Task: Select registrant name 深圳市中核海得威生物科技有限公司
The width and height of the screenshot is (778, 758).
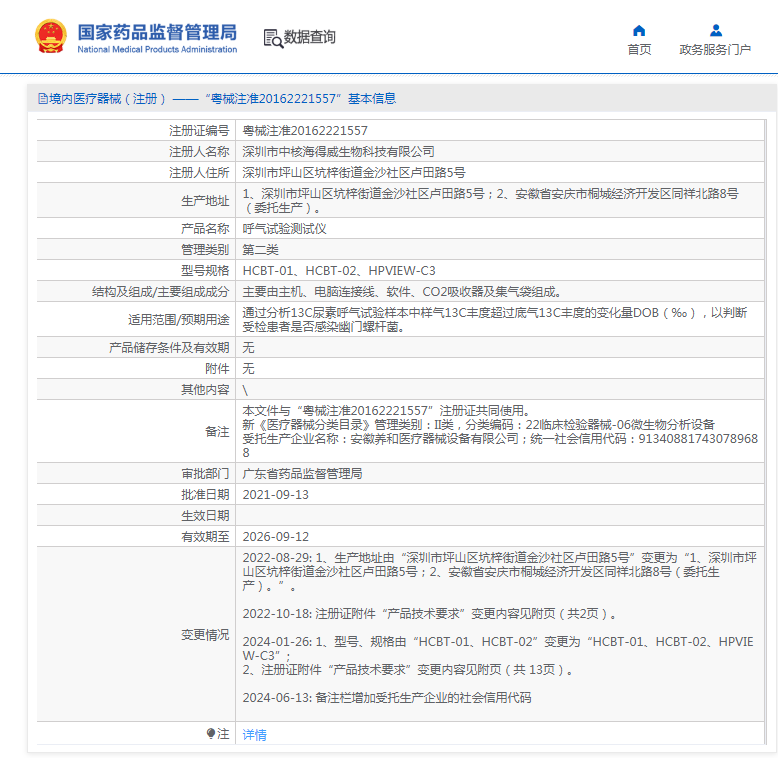Action: point(338,151)
